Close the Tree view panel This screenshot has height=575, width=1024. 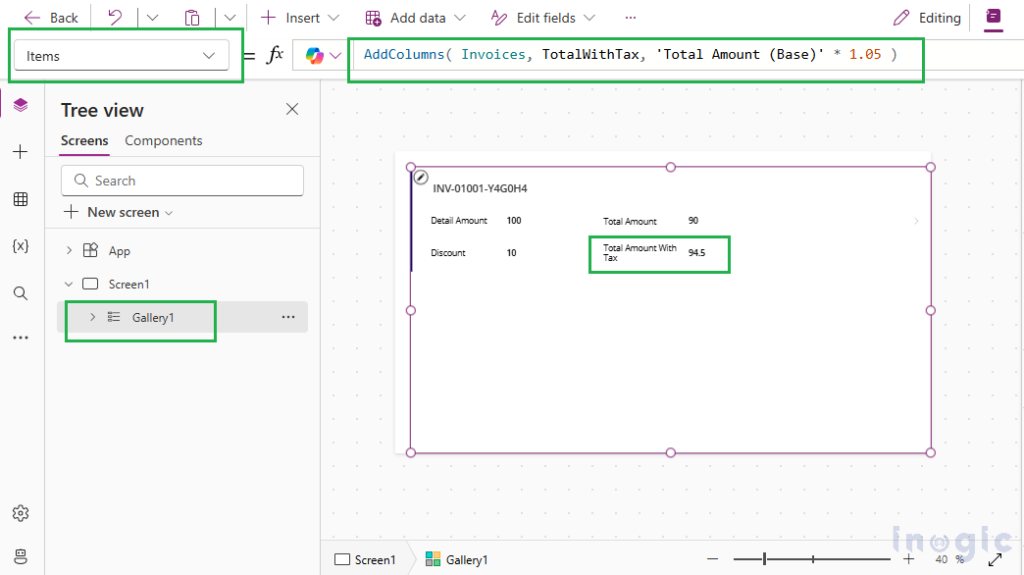point(292,109)
